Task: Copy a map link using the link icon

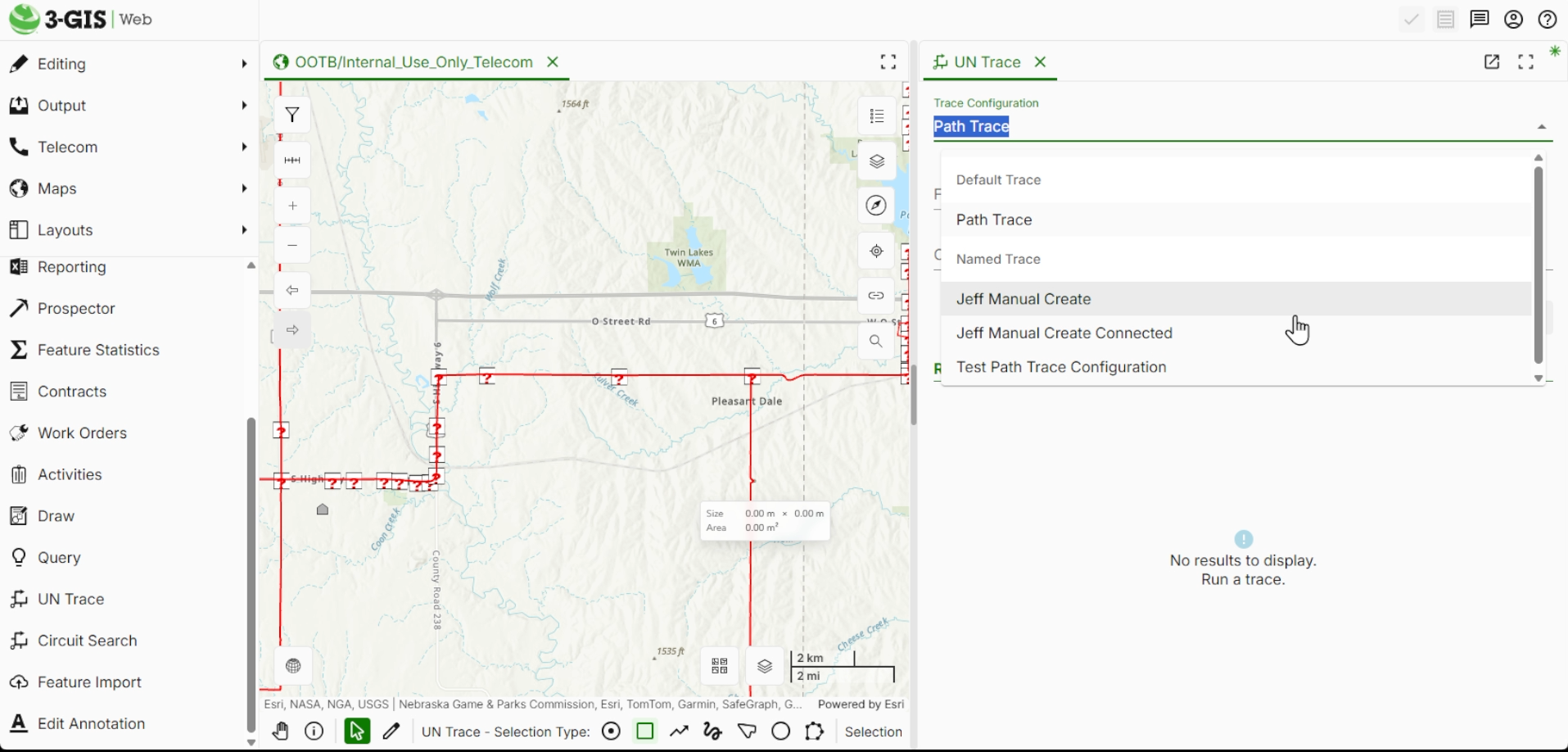Action: click(876, 295)
